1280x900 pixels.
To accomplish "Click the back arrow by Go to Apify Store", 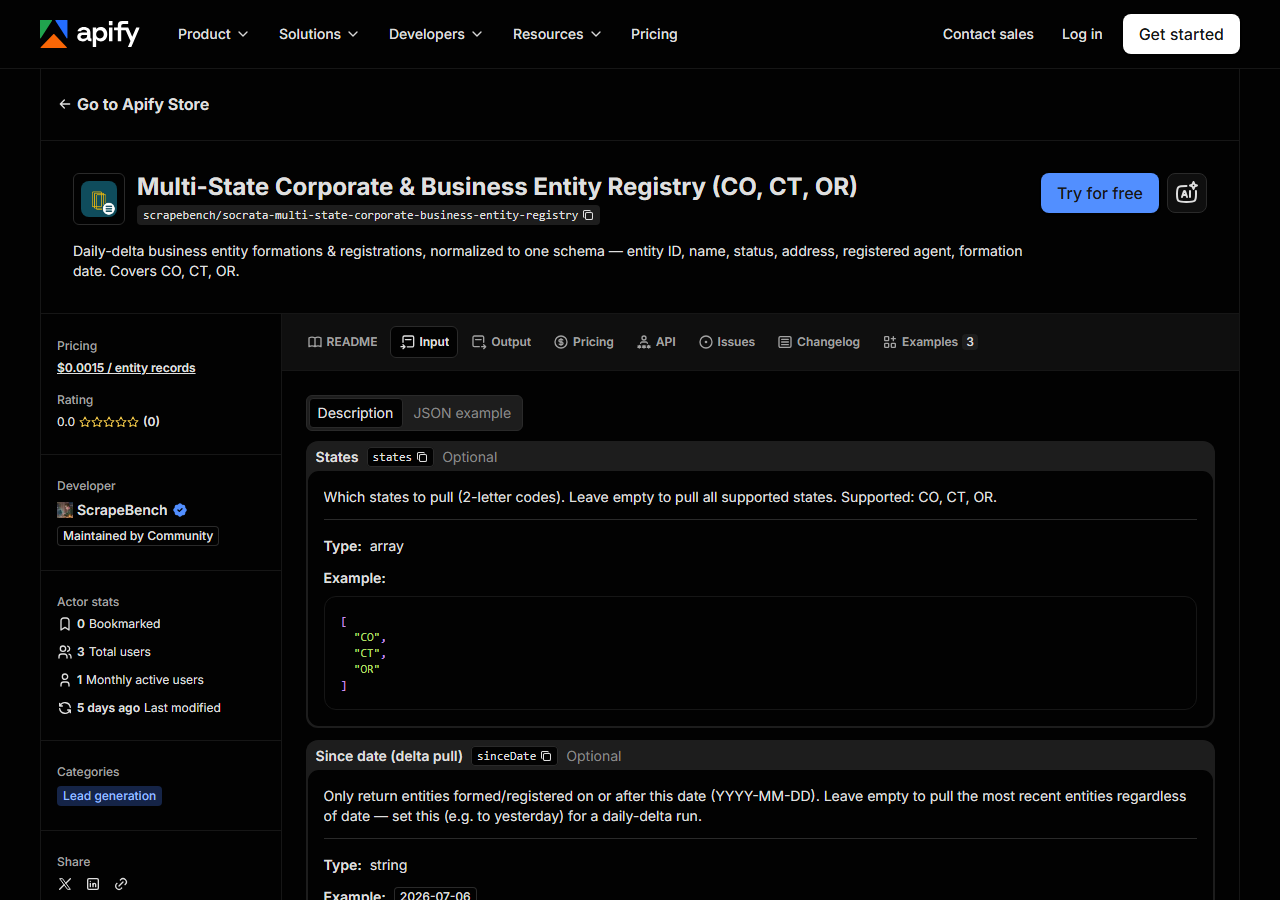I will [65, 104].
